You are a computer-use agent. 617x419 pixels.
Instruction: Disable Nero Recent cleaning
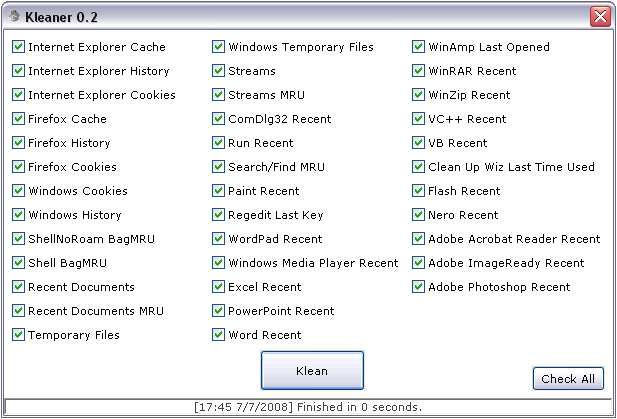coord(418,215)
